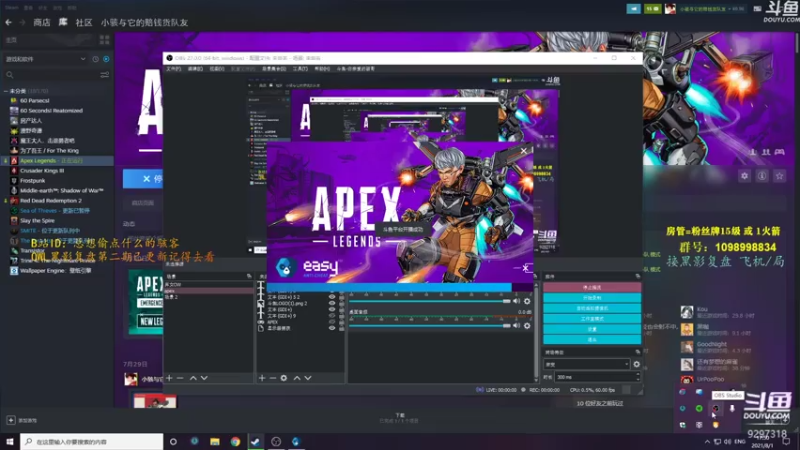Click 添加游戏 at Steam bottom left
The width and height of the screenshot is (800, 450).
click(22, 420)
